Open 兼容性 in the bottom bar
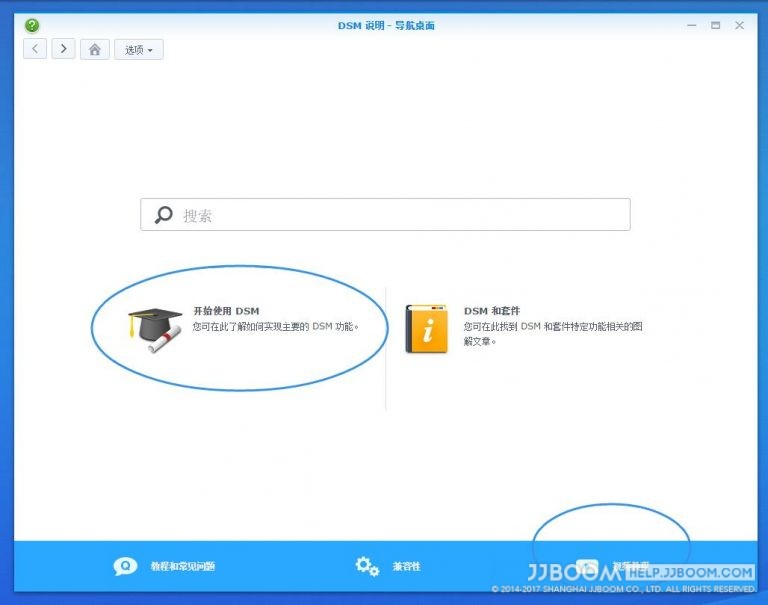The width and height of the screenshot is (768, 605). coord(407,566)
